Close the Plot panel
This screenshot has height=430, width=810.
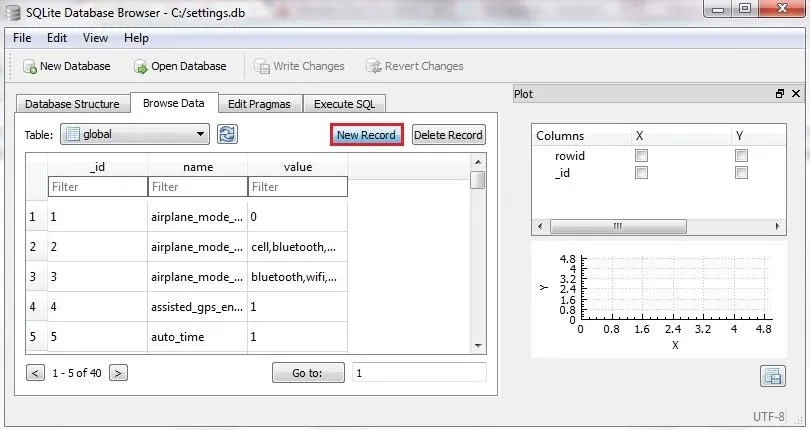[x=796, y=94]
